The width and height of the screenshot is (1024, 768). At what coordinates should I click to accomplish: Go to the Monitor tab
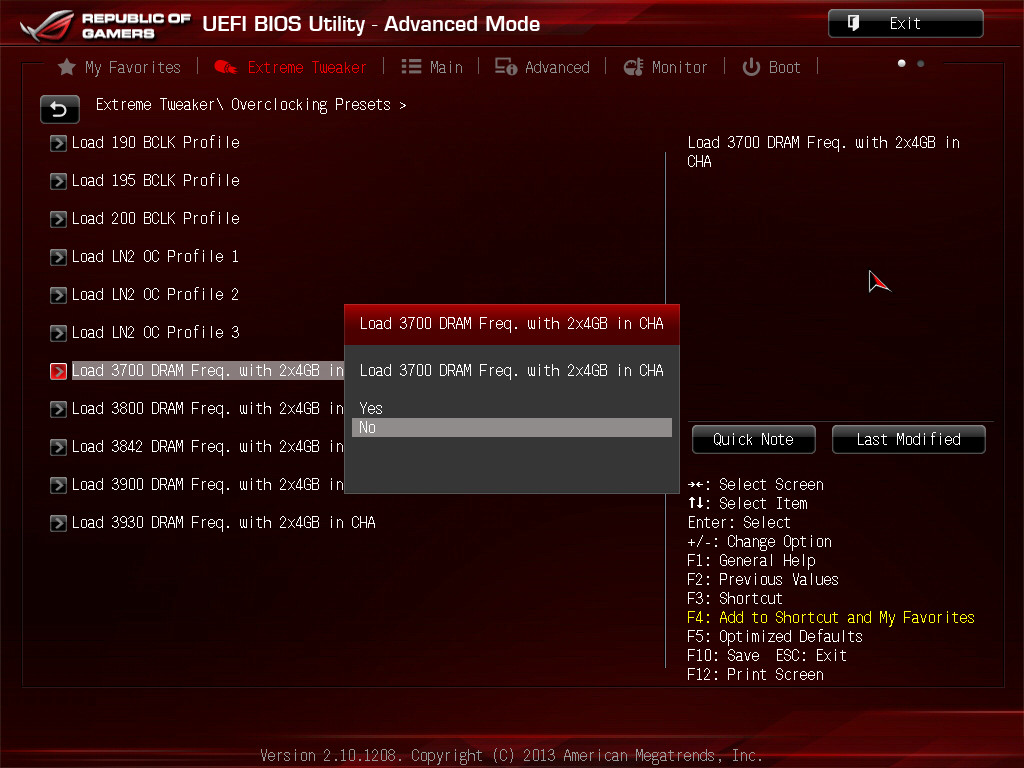665,67
